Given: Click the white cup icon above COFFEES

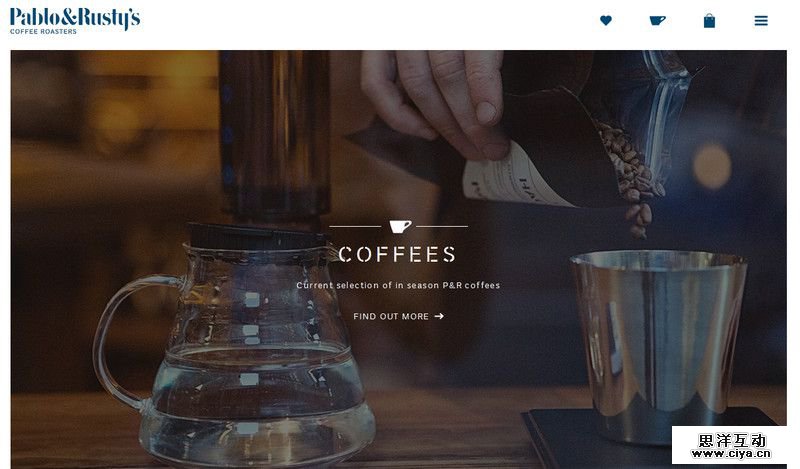Looking at the screenshot, I should pyautogui.click(x=399, y=226).
